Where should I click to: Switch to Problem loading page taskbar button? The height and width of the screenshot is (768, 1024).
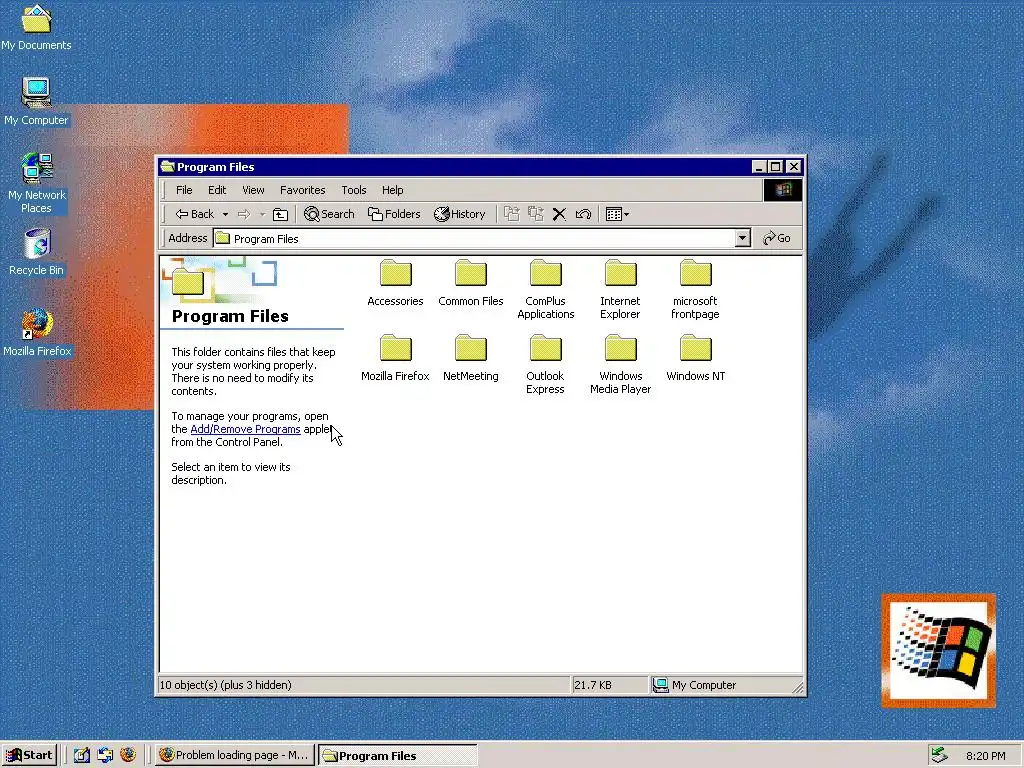point(235,756)
